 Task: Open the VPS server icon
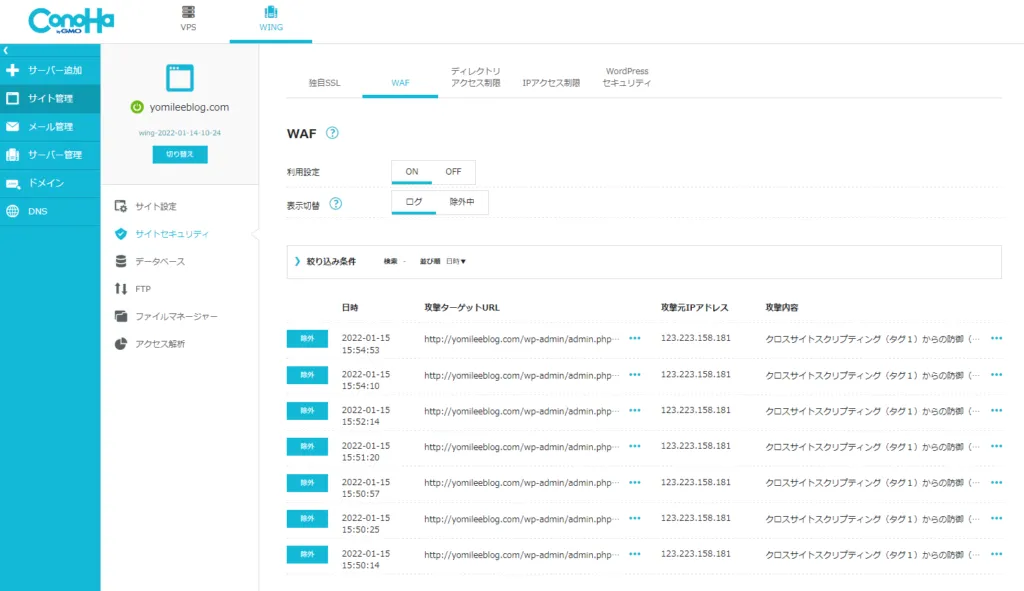click(x=188, y=12)
